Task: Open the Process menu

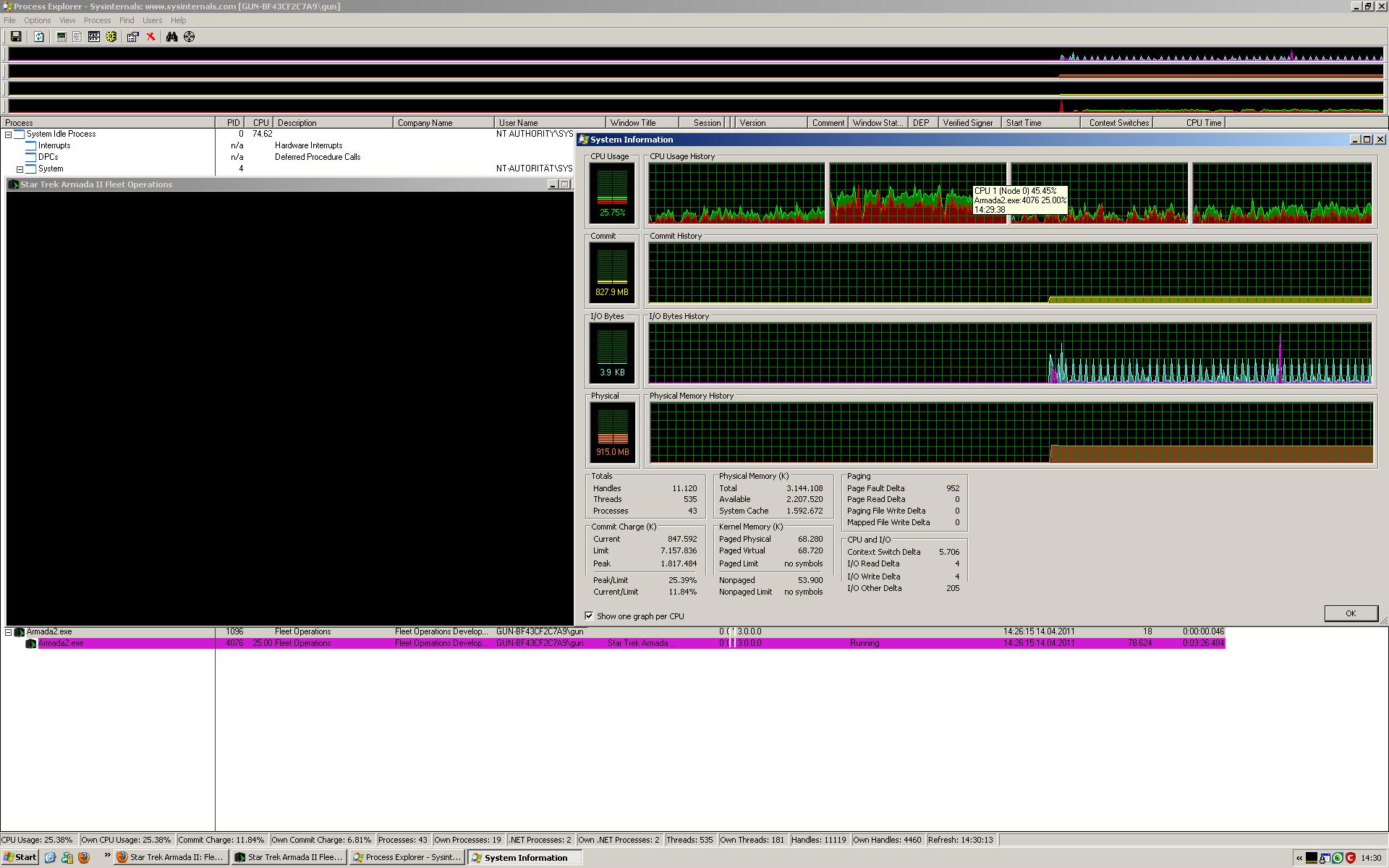Action: [97, 20]
